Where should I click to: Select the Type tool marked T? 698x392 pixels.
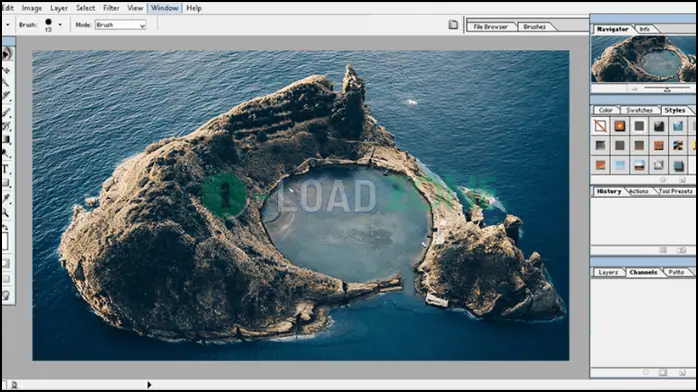(x=6, y=169)
